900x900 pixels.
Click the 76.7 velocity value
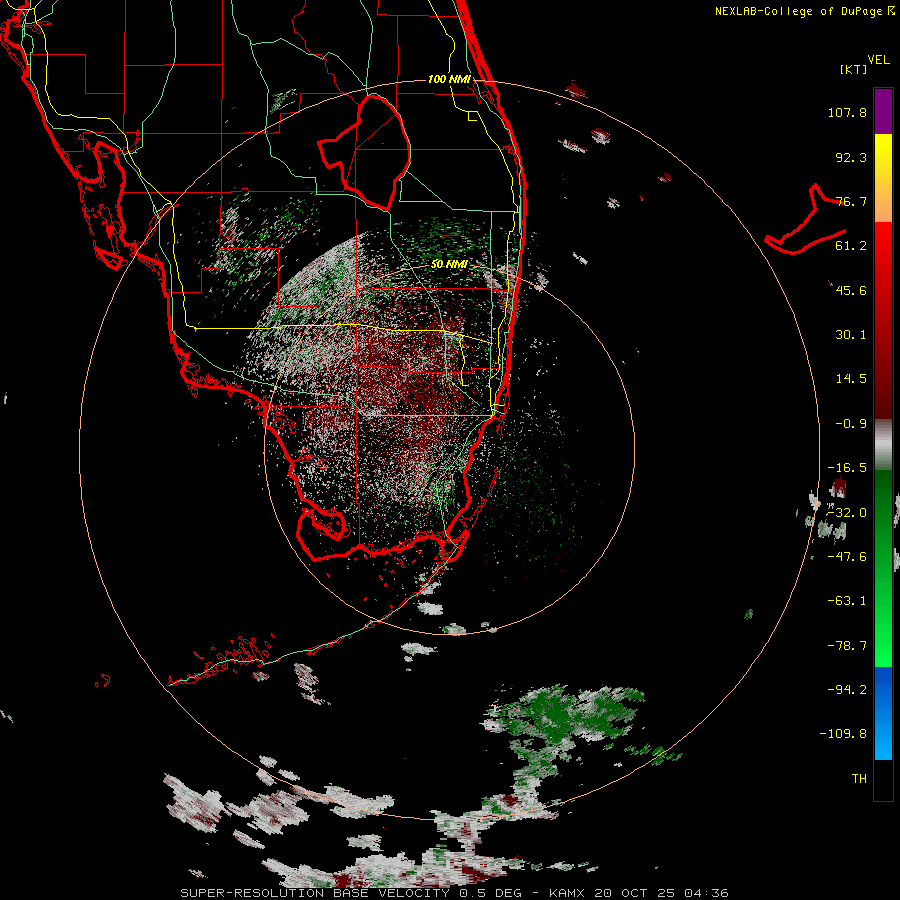[851, 201]
